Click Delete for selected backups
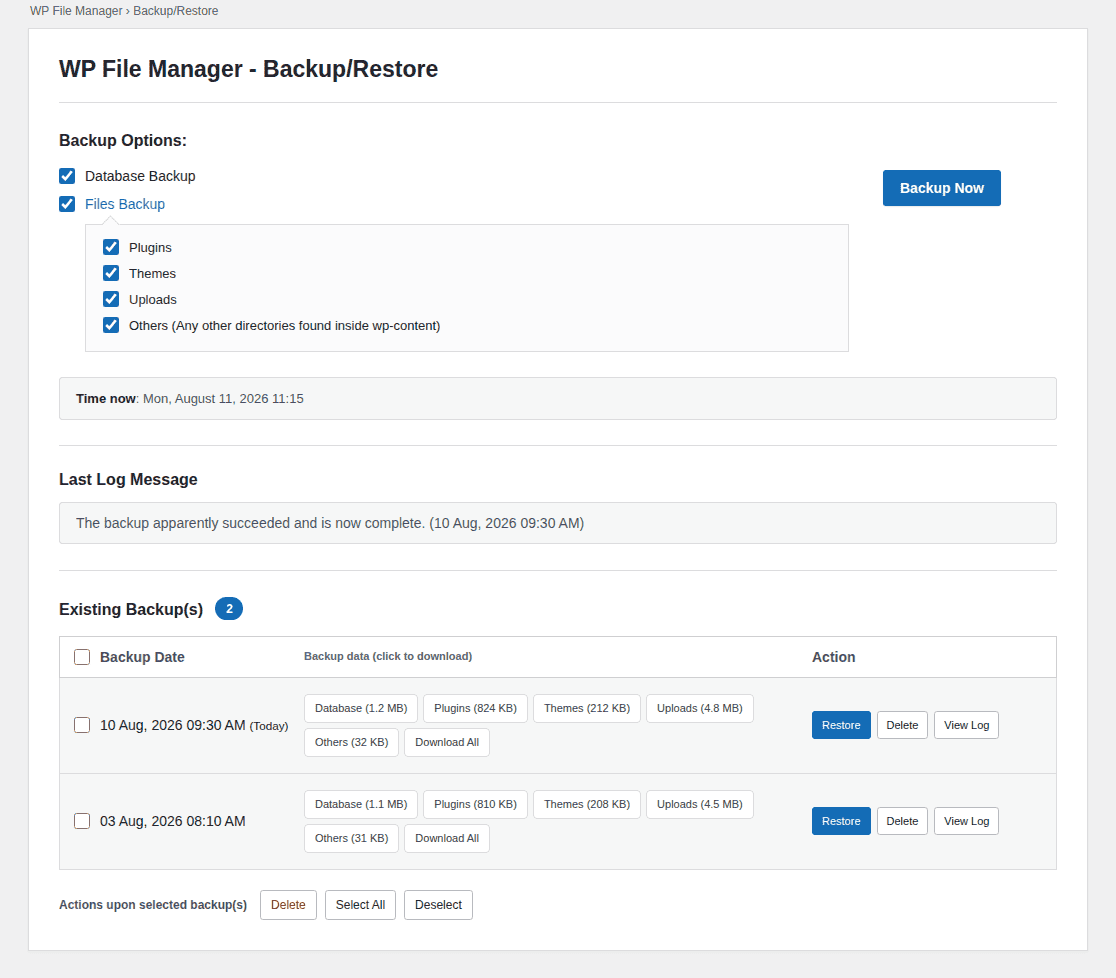This screenshot has height=978, width=1116. click(288, 905)
